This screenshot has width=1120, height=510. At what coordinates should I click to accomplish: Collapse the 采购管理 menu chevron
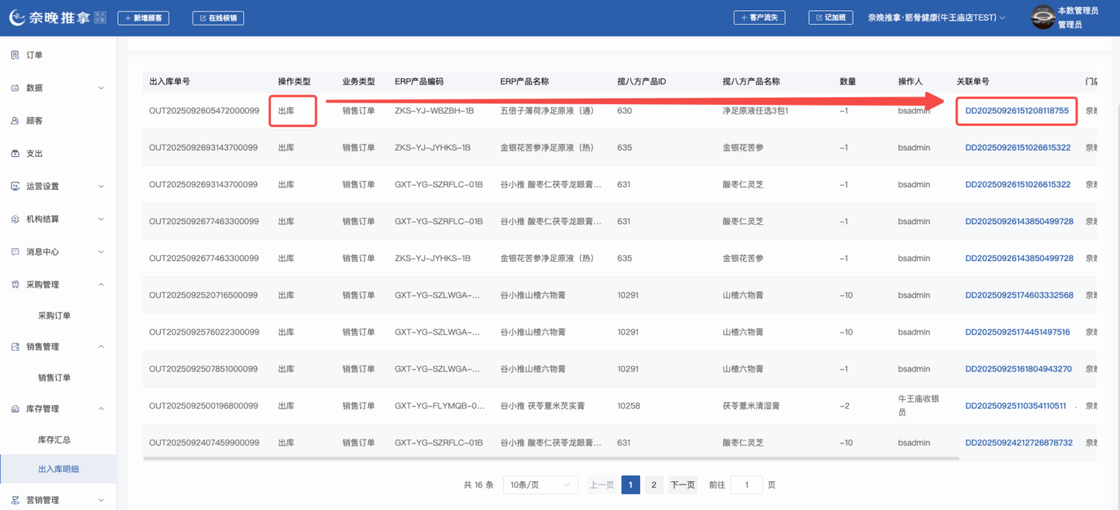point(101,284)
